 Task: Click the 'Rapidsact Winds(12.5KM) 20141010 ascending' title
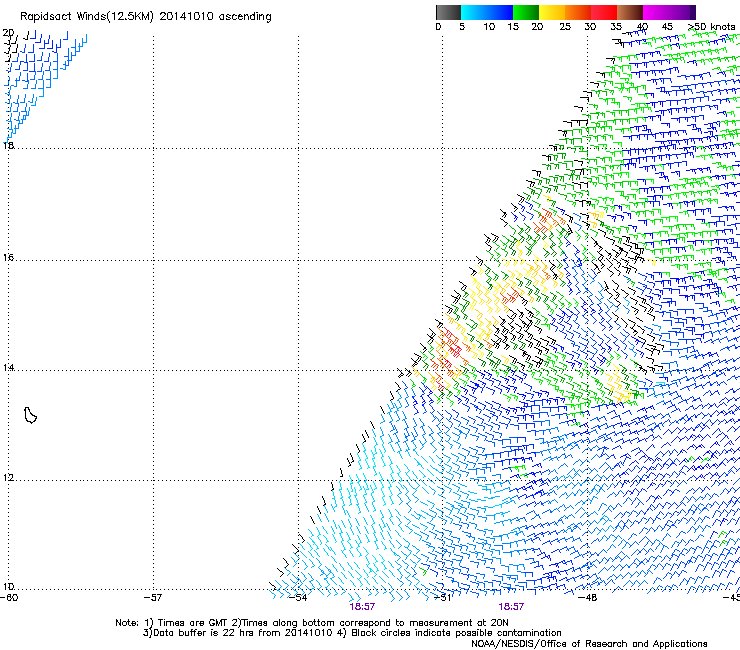click(146, 17)
